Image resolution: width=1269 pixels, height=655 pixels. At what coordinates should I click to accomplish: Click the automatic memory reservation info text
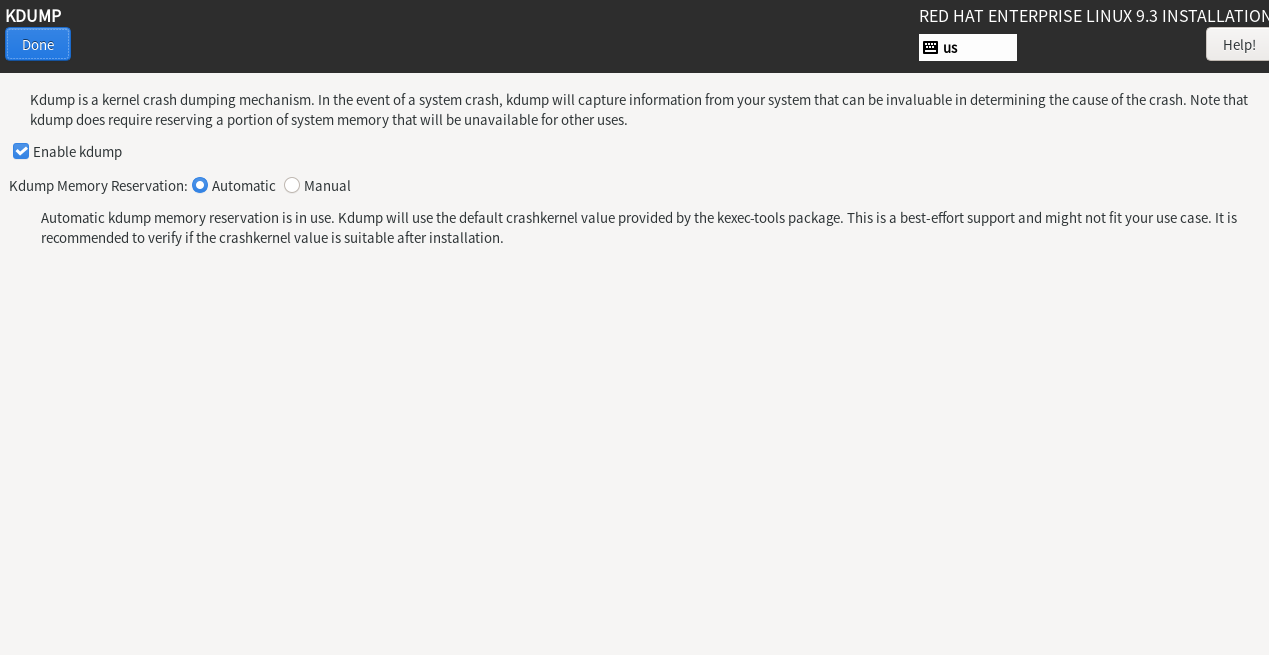[x=639, y=228]
